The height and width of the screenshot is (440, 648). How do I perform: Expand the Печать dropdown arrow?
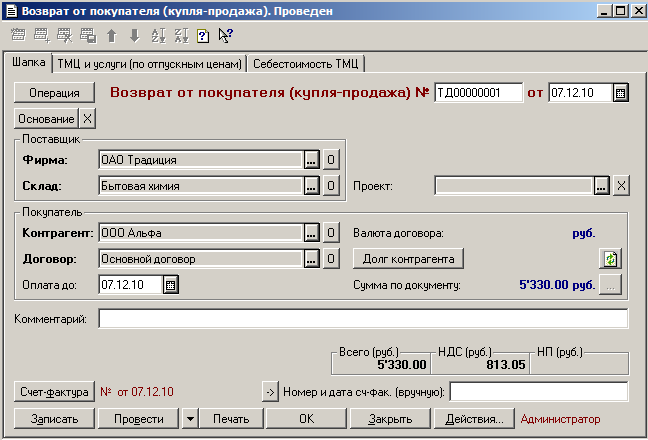(x=190, y=419)
